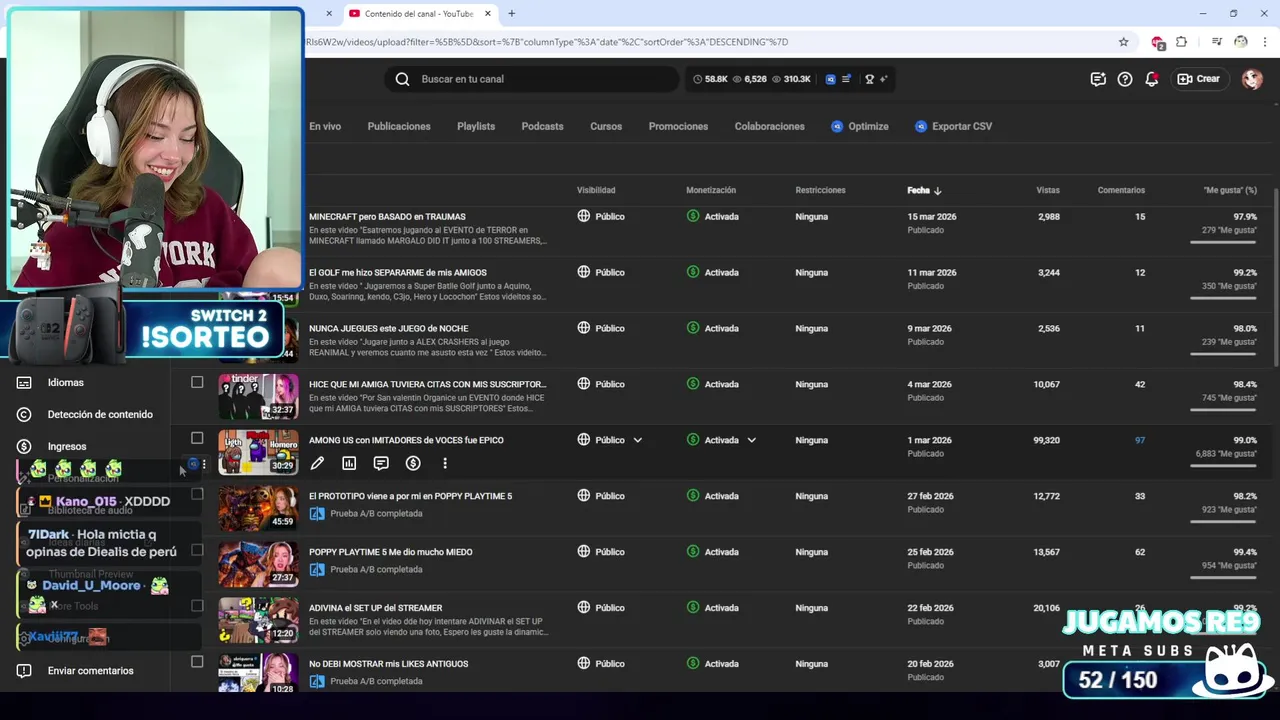Click the vidIQ logo in stats bar

point(830,79)
